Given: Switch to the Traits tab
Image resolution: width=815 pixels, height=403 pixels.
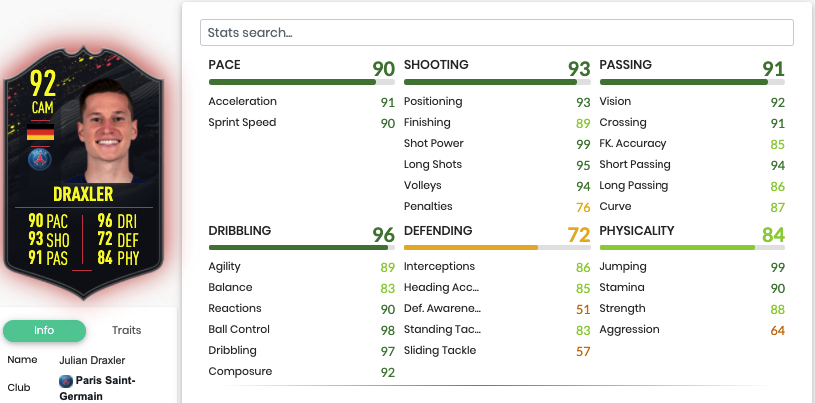Looking at the screenshot, I should (126, 331).
